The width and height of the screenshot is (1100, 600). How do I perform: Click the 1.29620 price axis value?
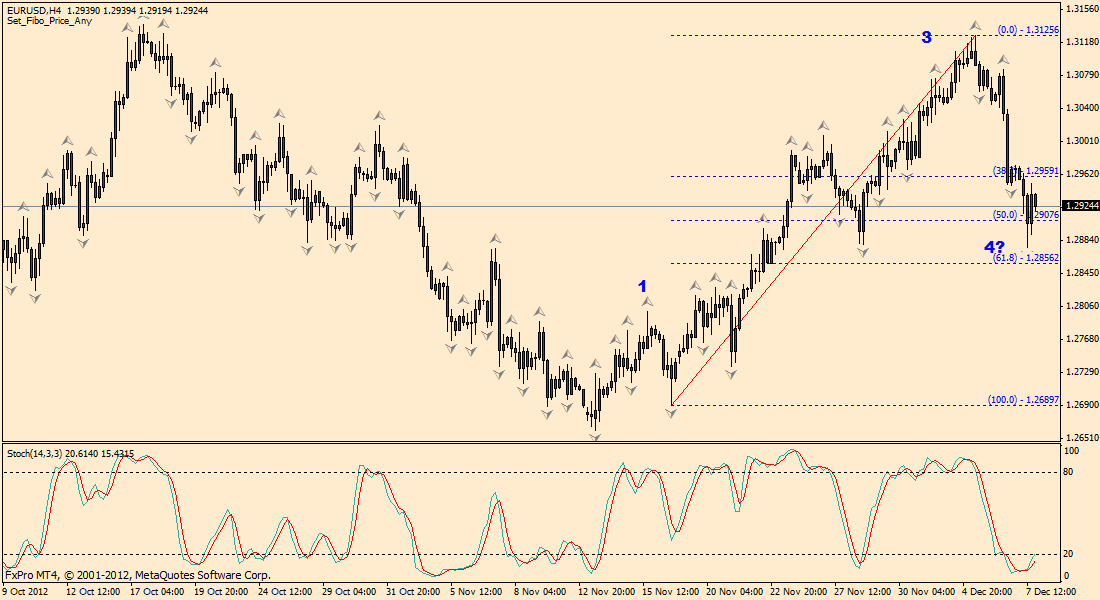[x=1082, y=173]
